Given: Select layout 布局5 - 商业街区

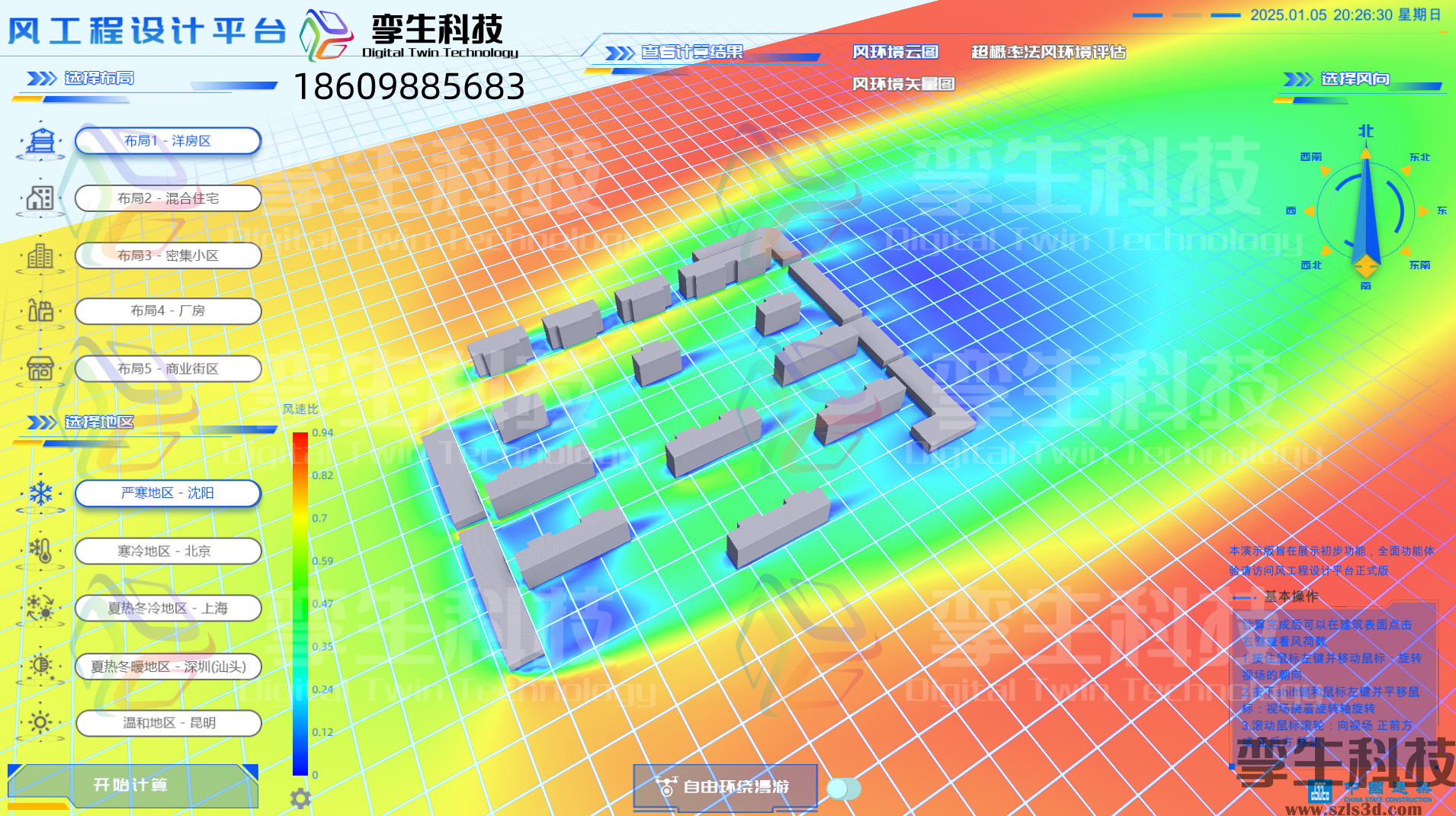Looking at the screenshot, I should [x=168, y=368].
